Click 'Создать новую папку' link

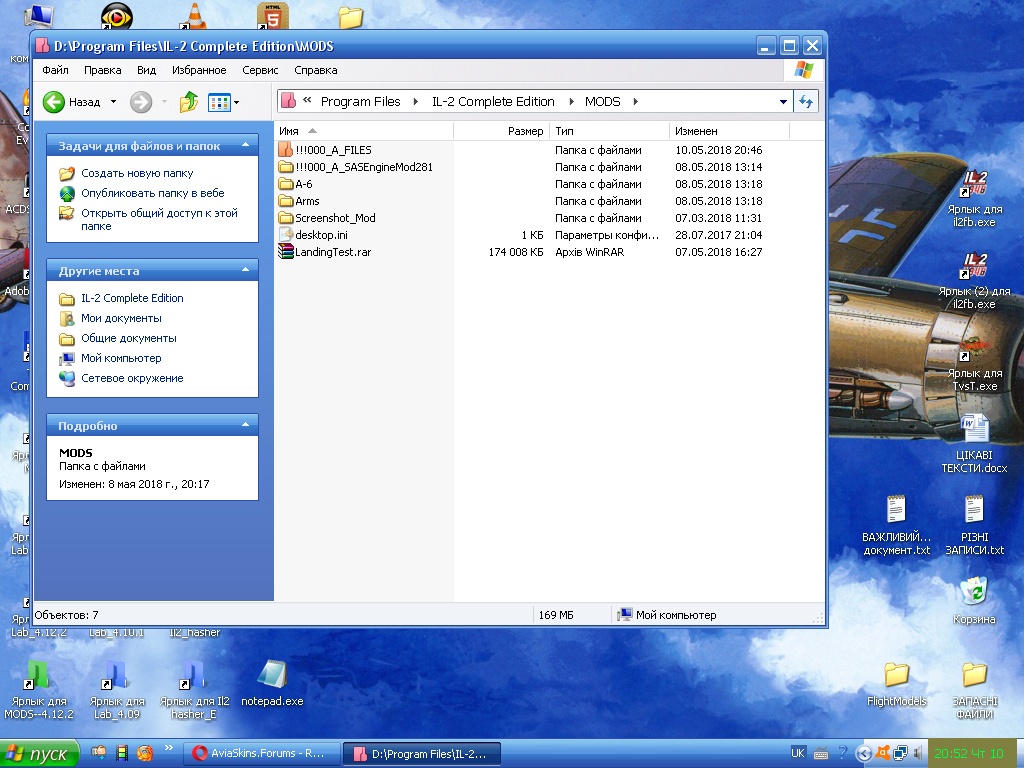point(137,173)
